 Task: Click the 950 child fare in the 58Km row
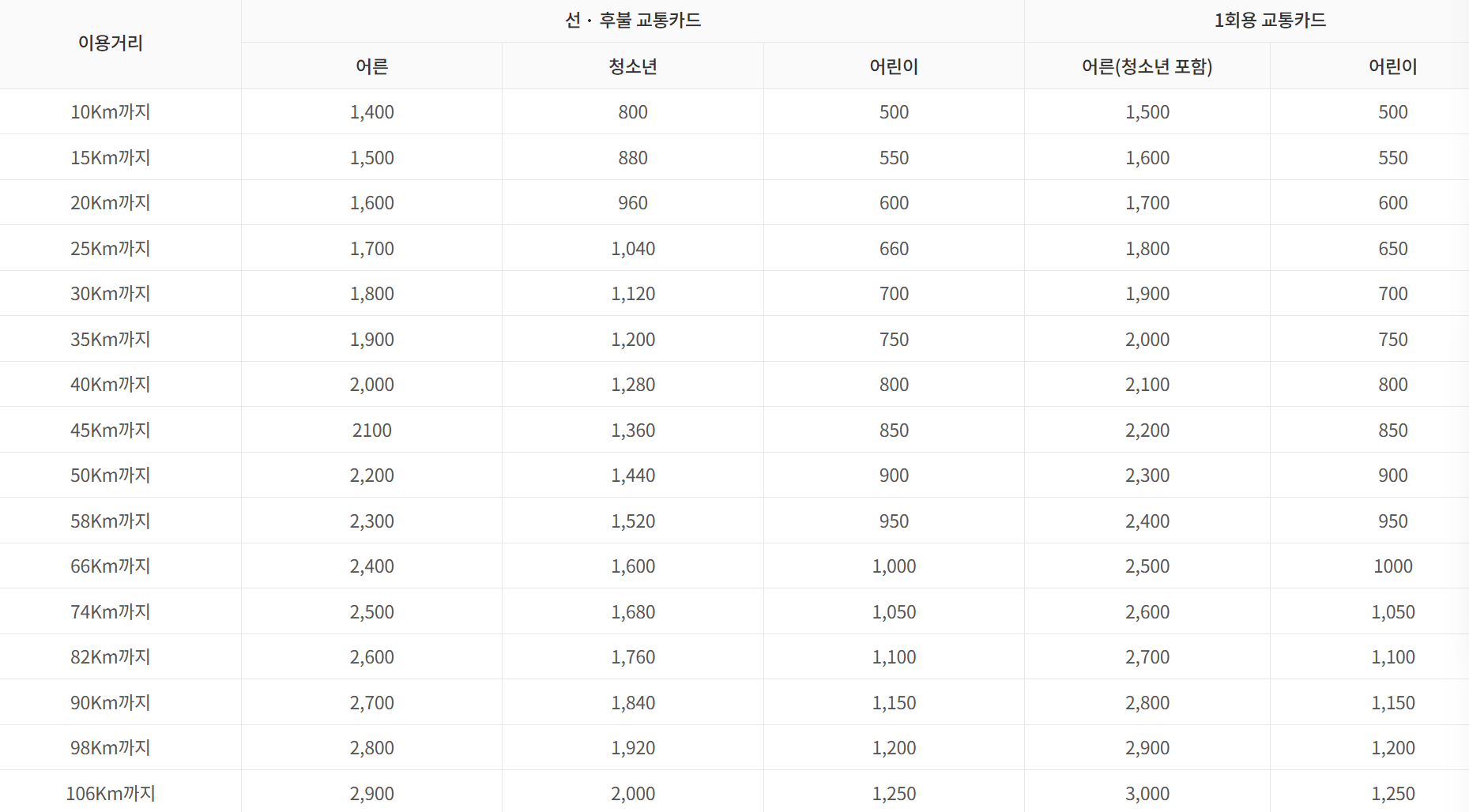pos(893,520)
